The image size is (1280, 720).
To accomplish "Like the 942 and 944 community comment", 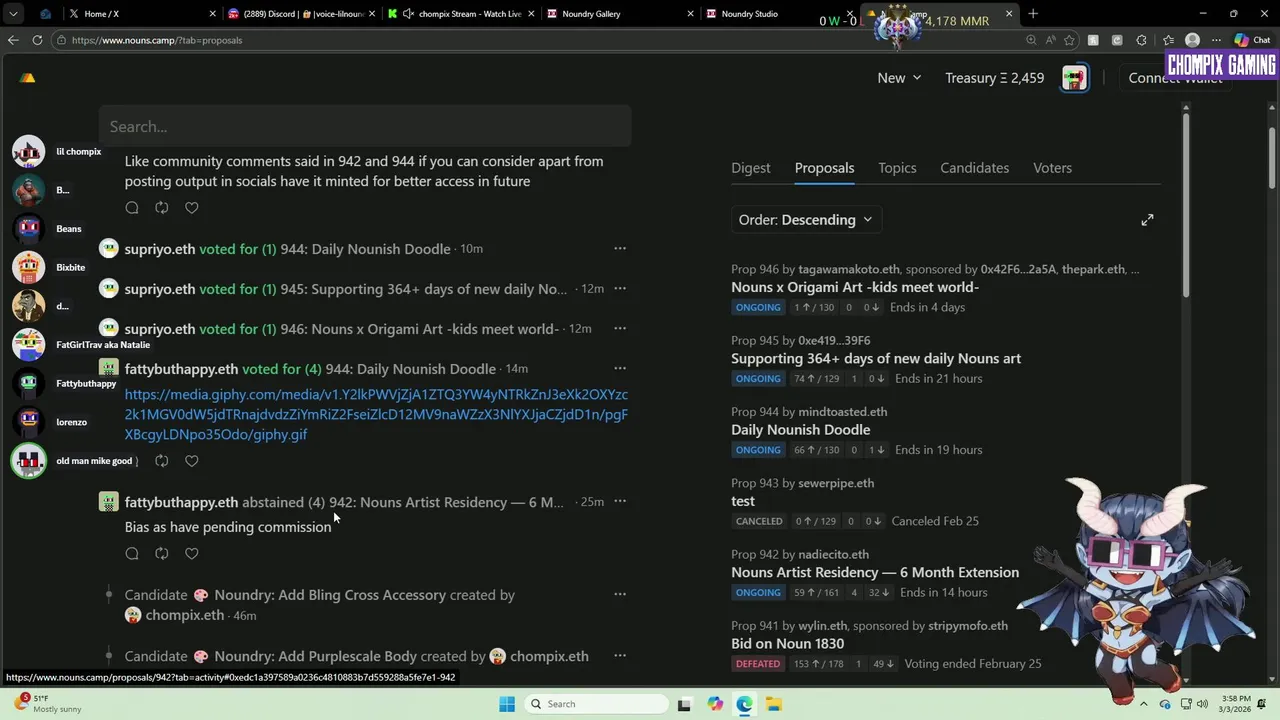I will (x=192, y=208).
